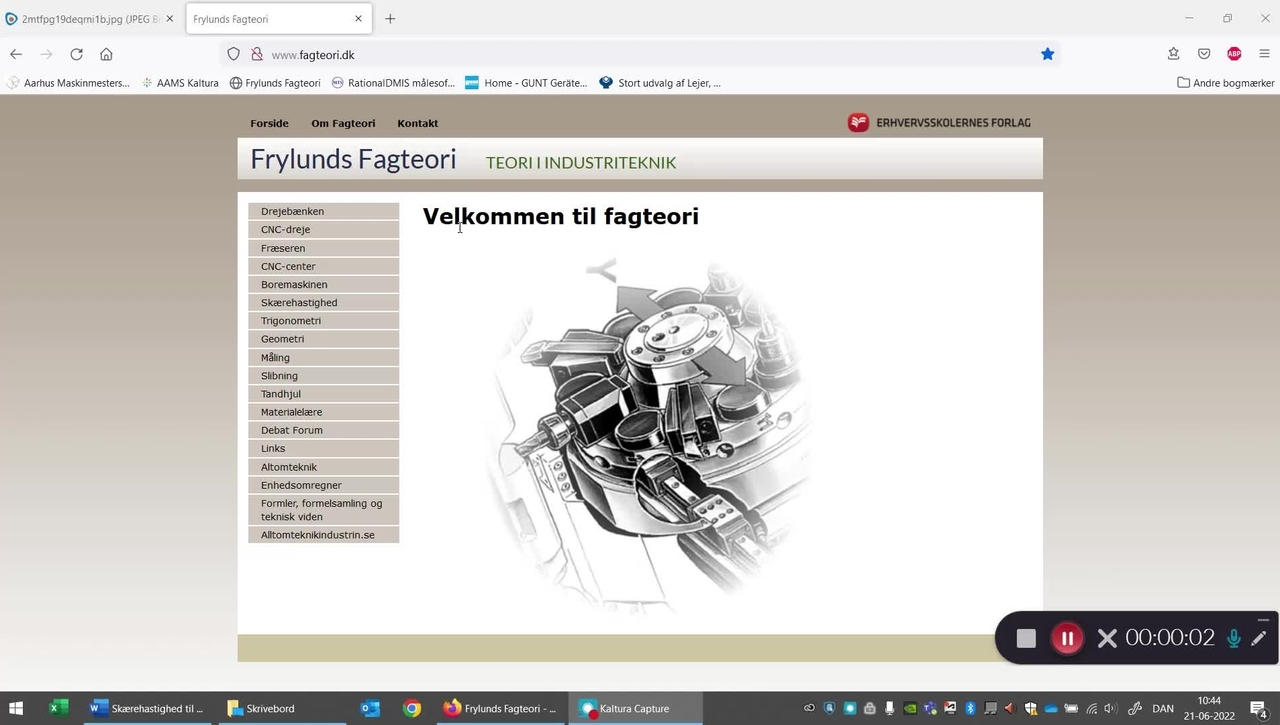Open Materialelære sidebar item
The image size is (1280, 725).
click(x=323, y=412)
